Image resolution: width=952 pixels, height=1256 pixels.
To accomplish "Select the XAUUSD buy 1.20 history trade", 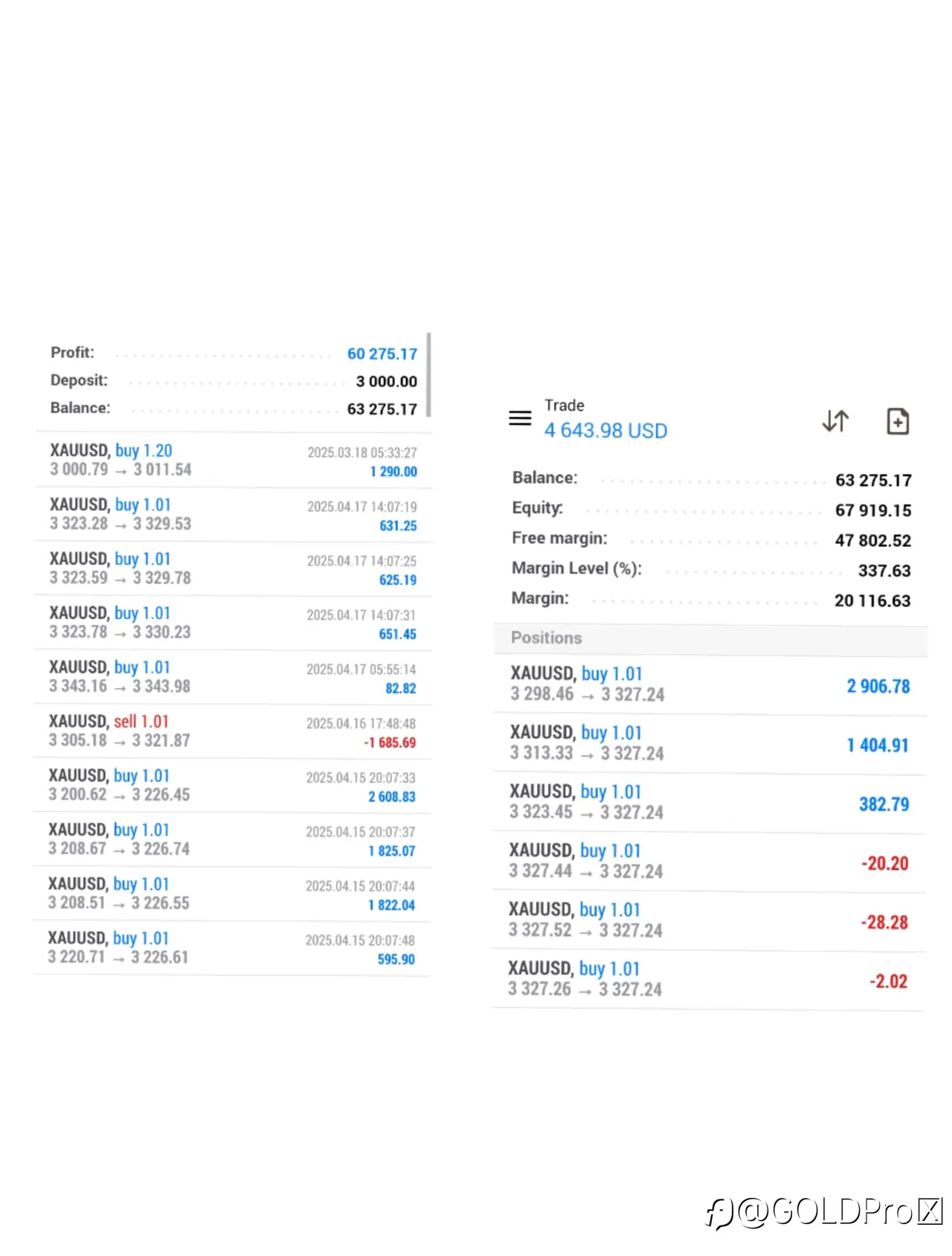I will click(233, 461).
